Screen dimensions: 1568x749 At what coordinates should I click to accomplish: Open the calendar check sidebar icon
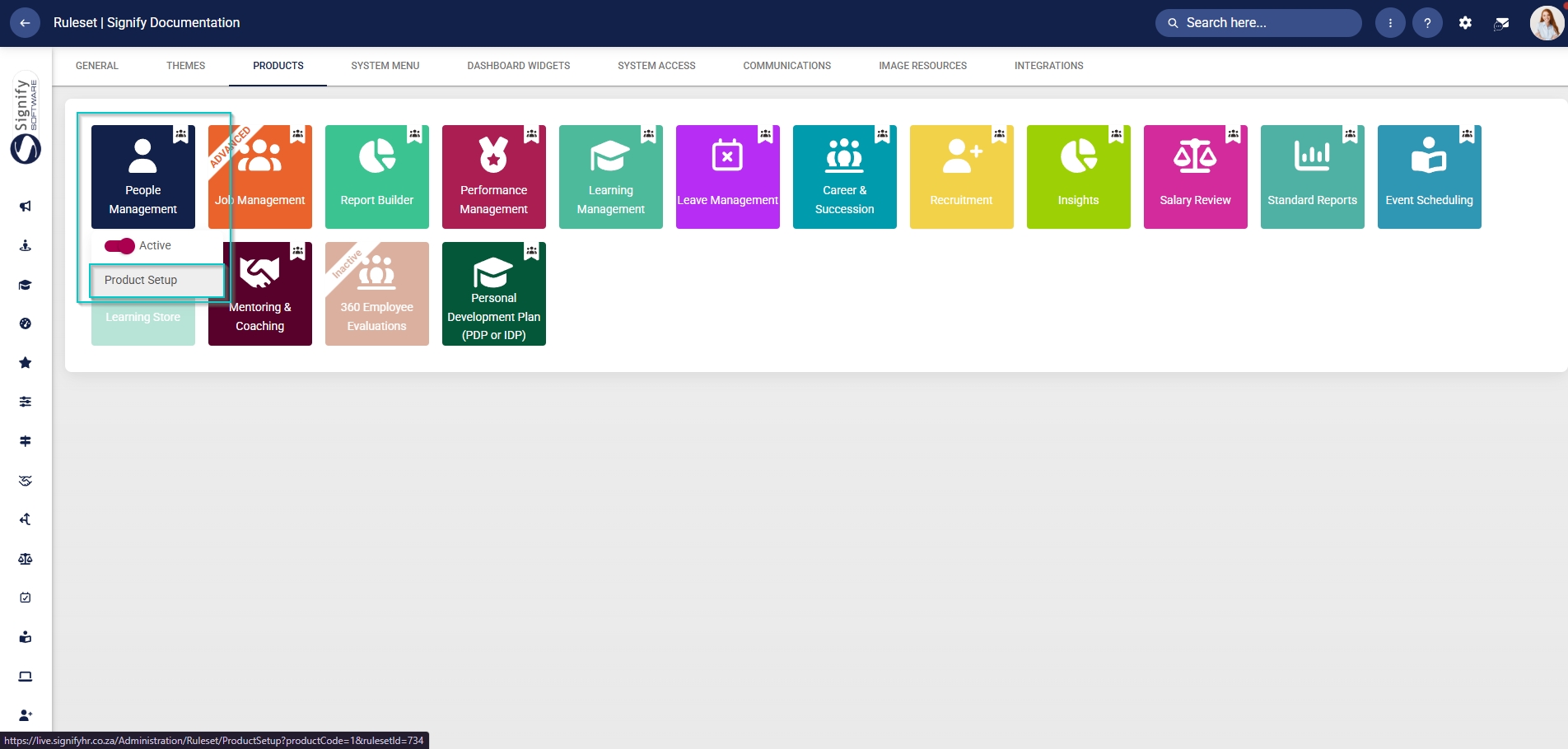click(x=26, y=598)
